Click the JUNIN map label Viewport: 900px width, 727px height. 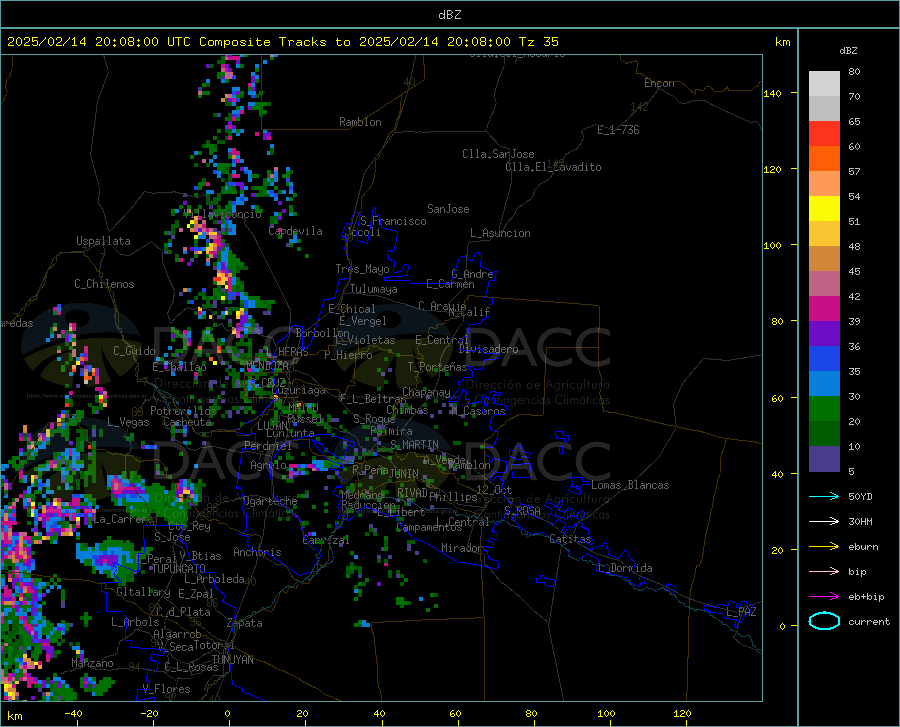[x=404, y=474]
